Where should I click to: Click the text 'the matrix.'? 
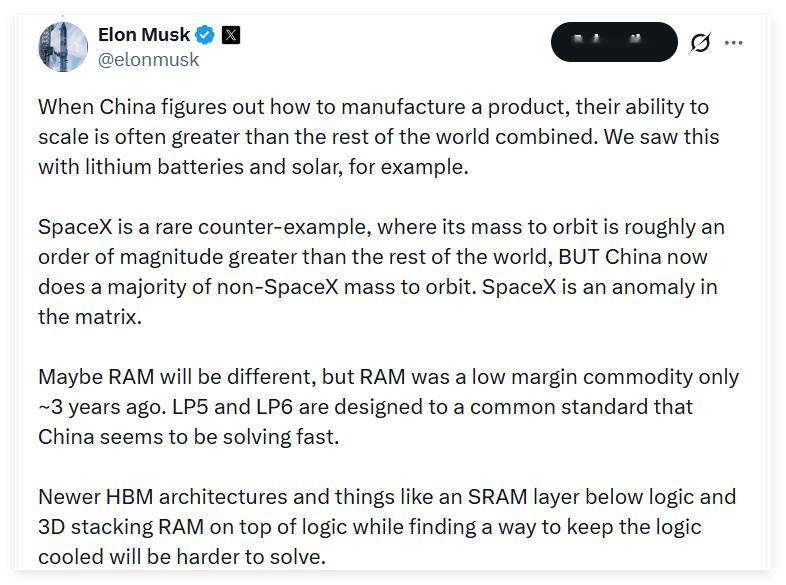[x=90, y=317]
